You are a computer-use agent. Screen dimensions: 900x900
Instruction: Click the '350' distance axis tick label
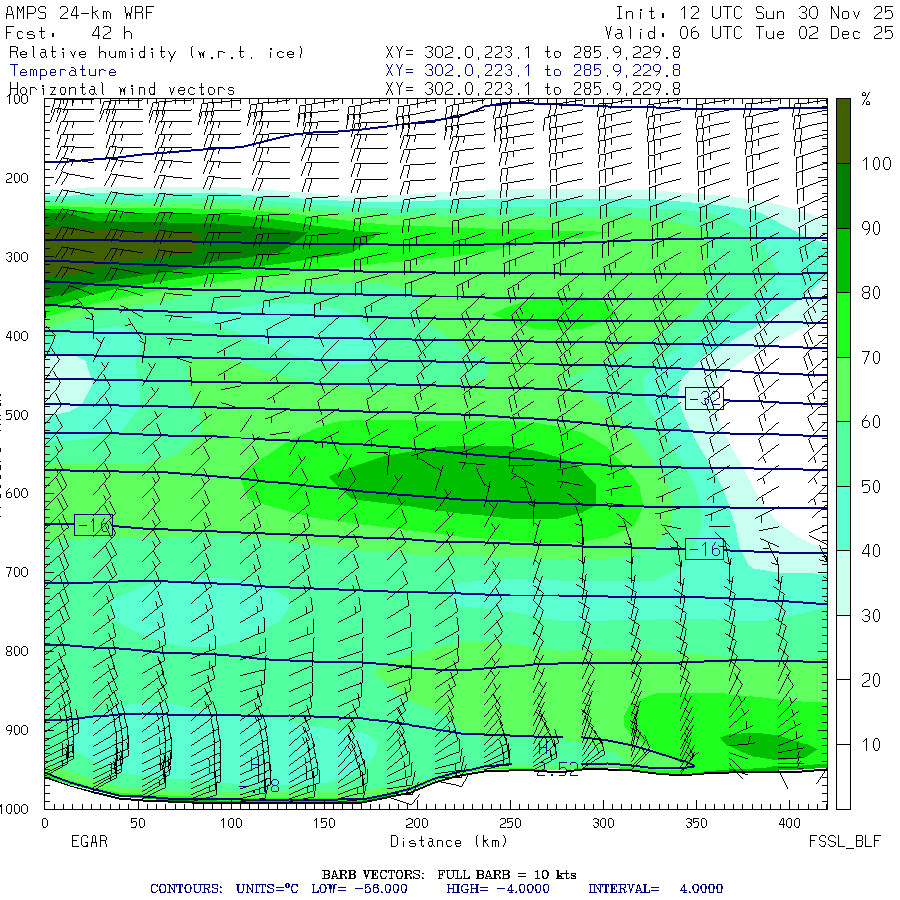tap(696, 824)
